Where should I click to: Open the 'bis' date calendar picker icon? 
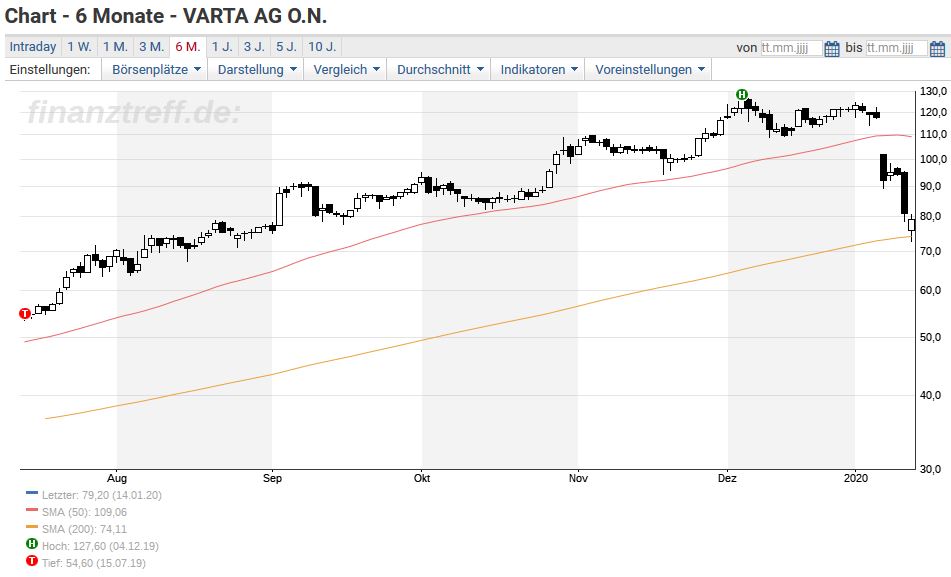point(937,48)
